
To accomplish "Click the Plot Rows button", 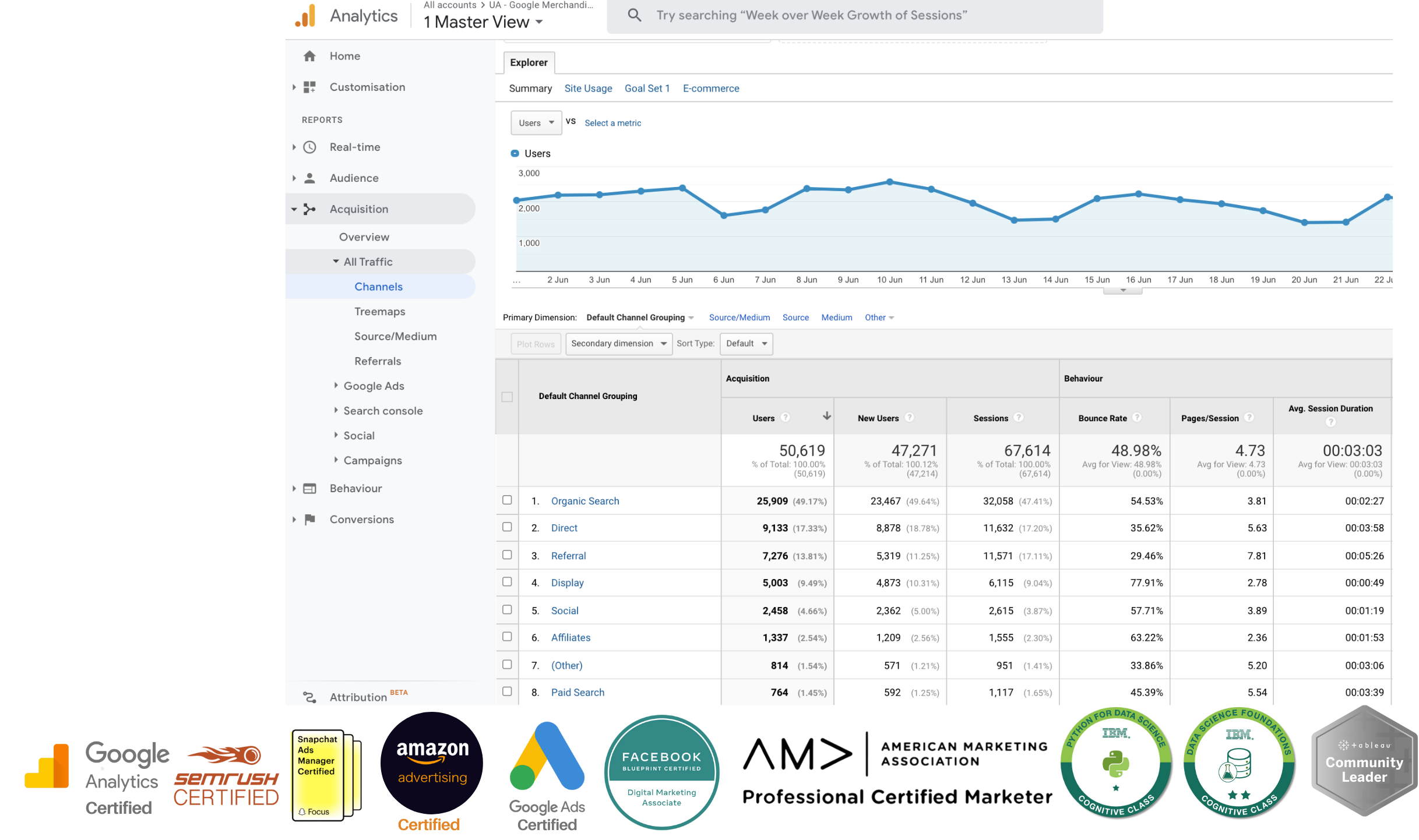I will tap(536, 344).
